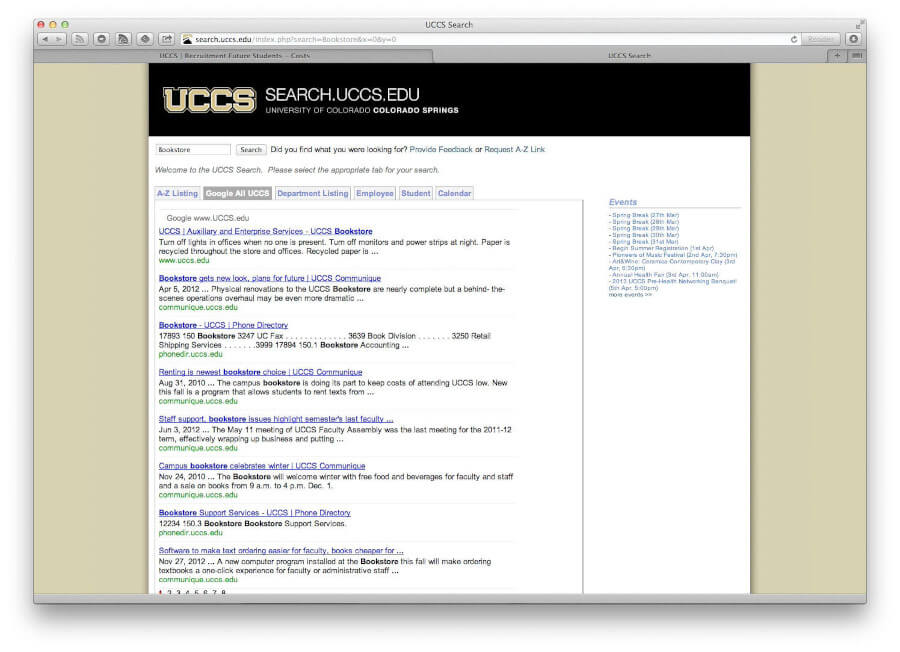Go back with the browser back arrow
Image resolution: width=900 pixels, height=652 pixels.
coord(45,40)
